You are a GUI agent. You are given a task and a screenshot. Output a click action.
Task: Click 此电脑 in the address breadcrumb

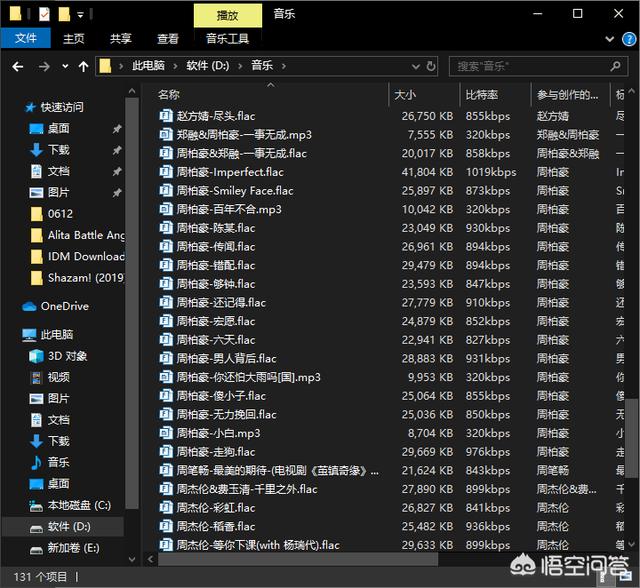tap(148, 66)
